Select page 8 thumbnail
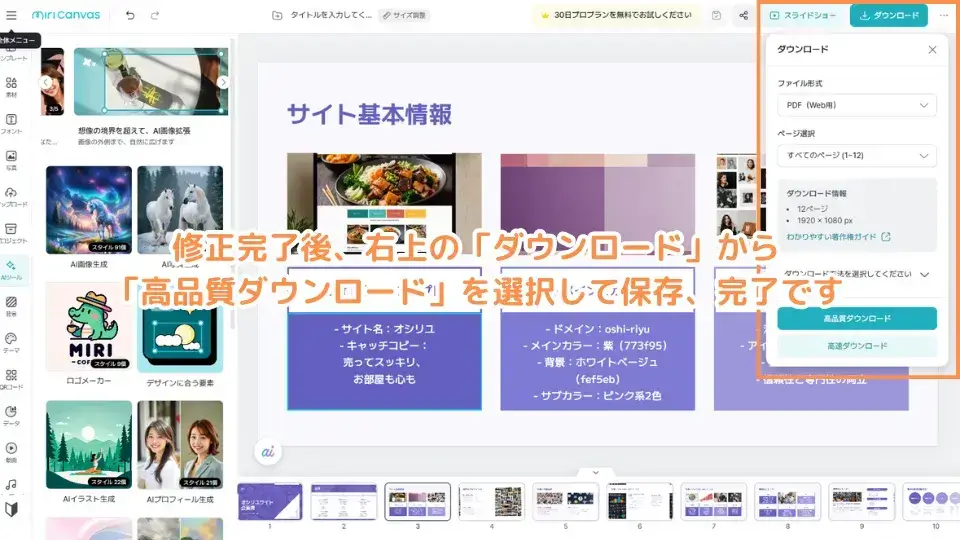Viewport: 960px width, 540px height. 788,501
